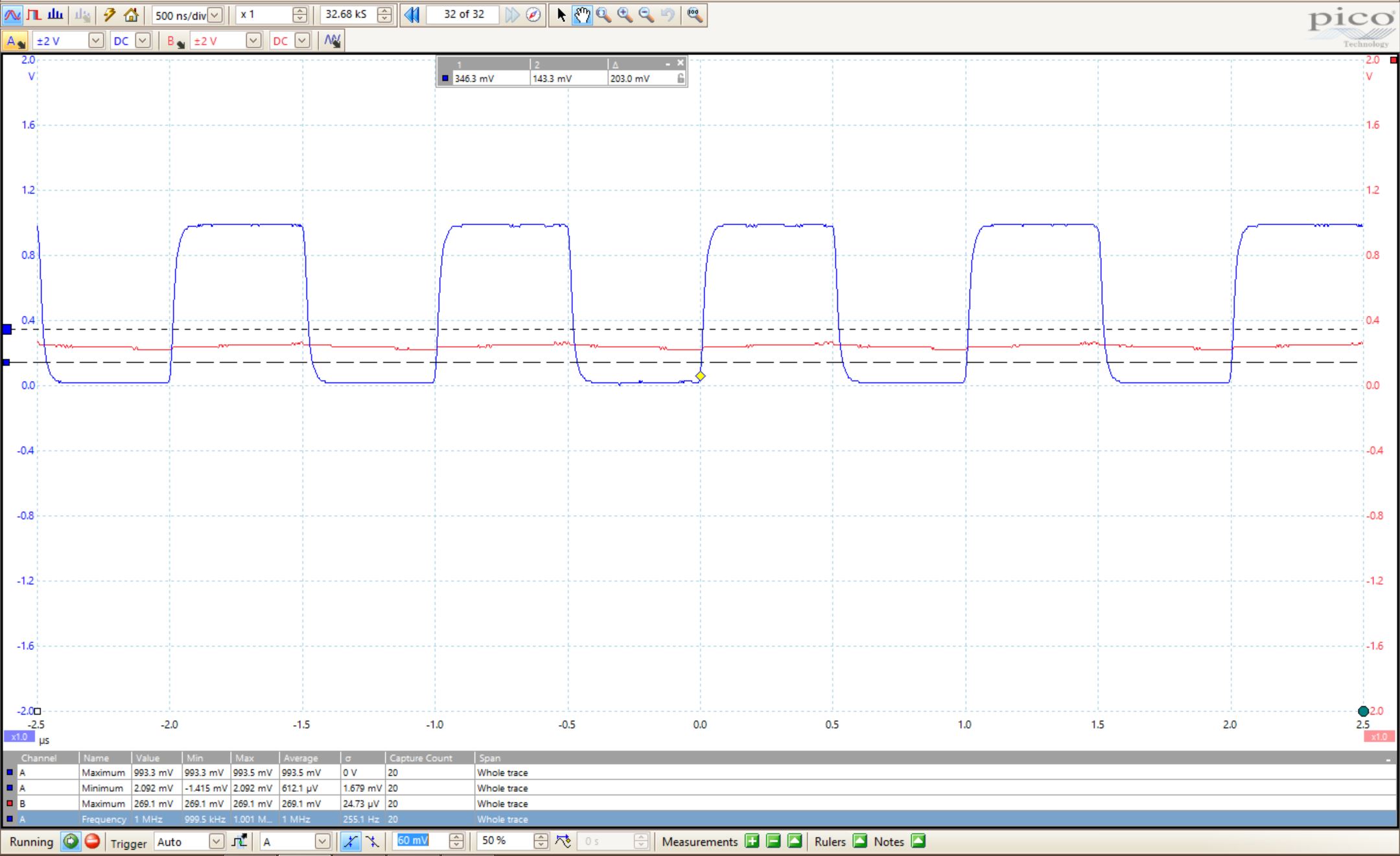Open Channel B ±2 V range dropdown
1400x856 pixels.
pyautogui.click(x=253, y=41)
